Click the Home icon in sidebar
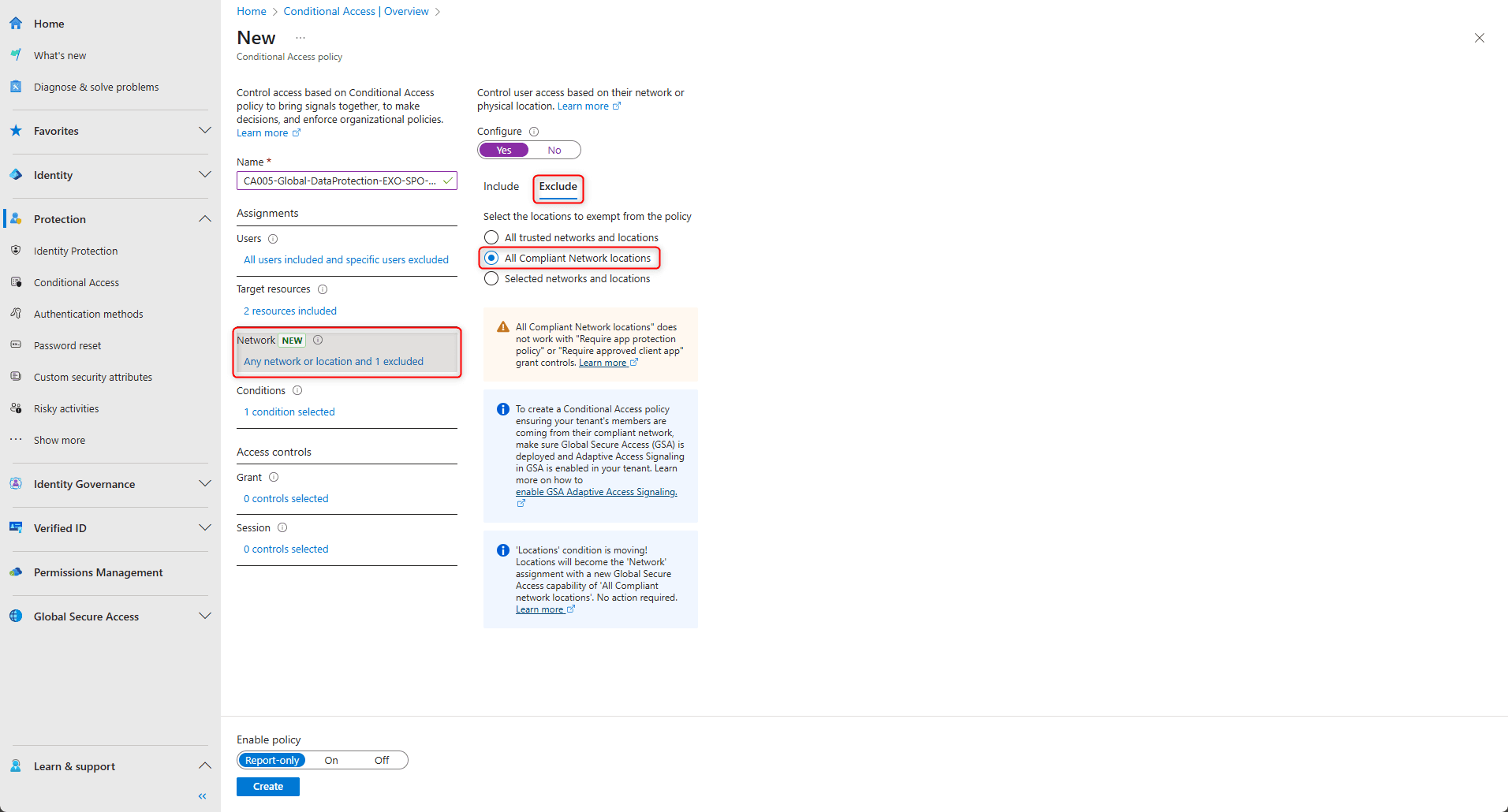This screenshot has width=1508, height=812. tap(16, 24)
